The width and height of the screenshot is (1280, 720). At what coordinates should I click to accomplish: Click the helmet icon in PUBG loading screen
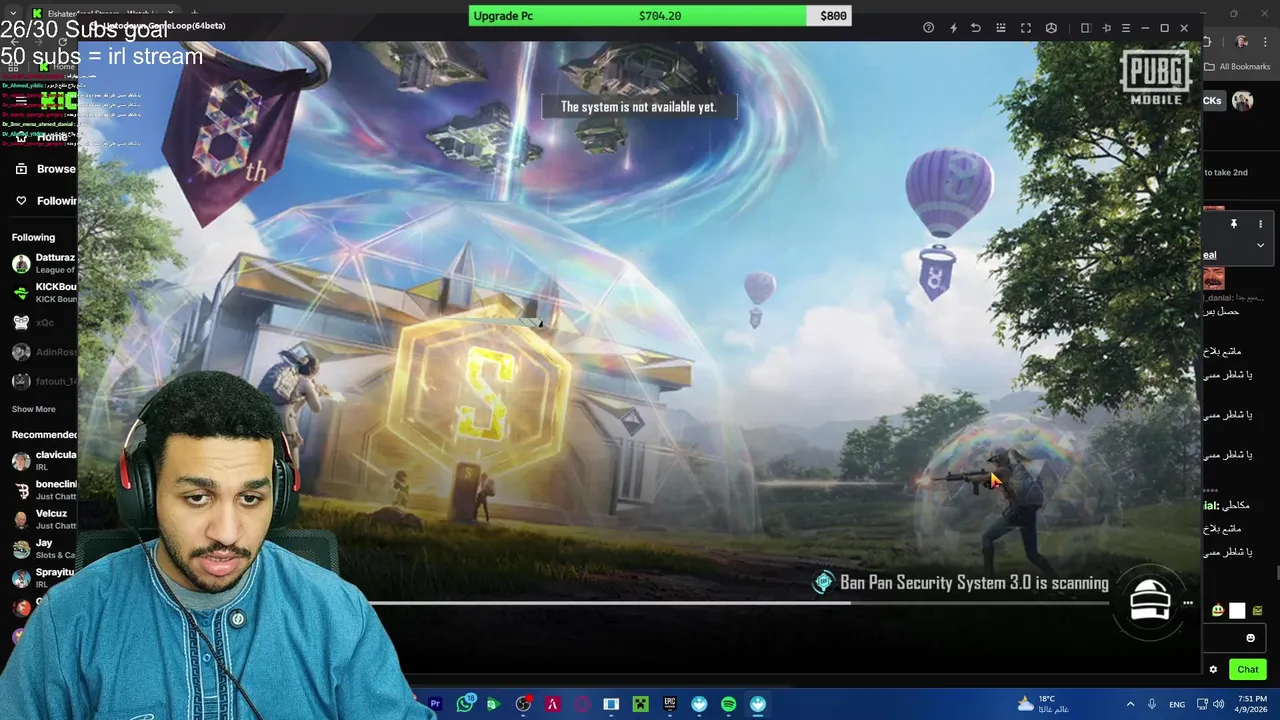[1150, 601]
